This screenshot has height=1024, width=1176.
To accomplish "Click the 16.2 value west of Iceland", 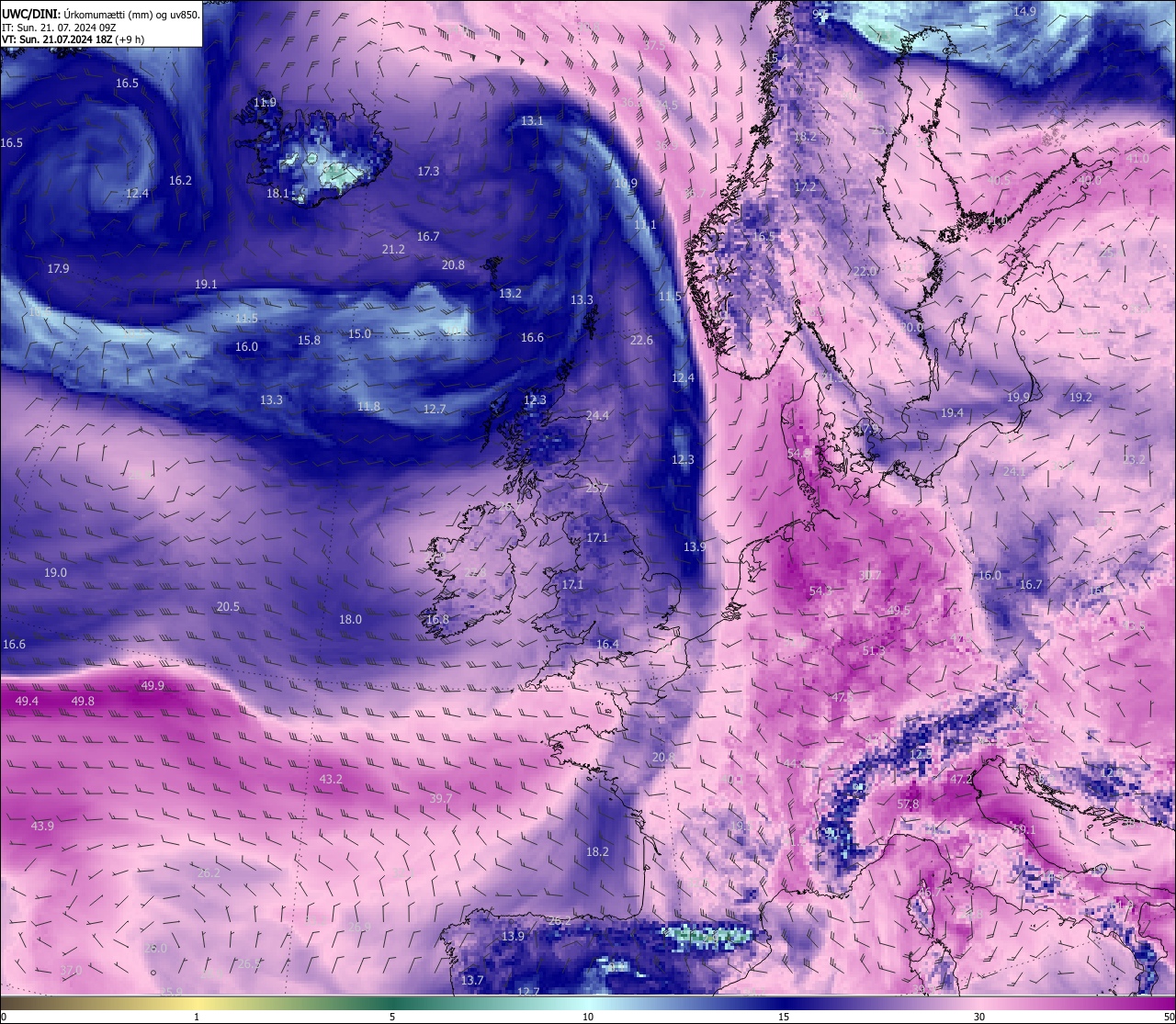I will point(180,181).
